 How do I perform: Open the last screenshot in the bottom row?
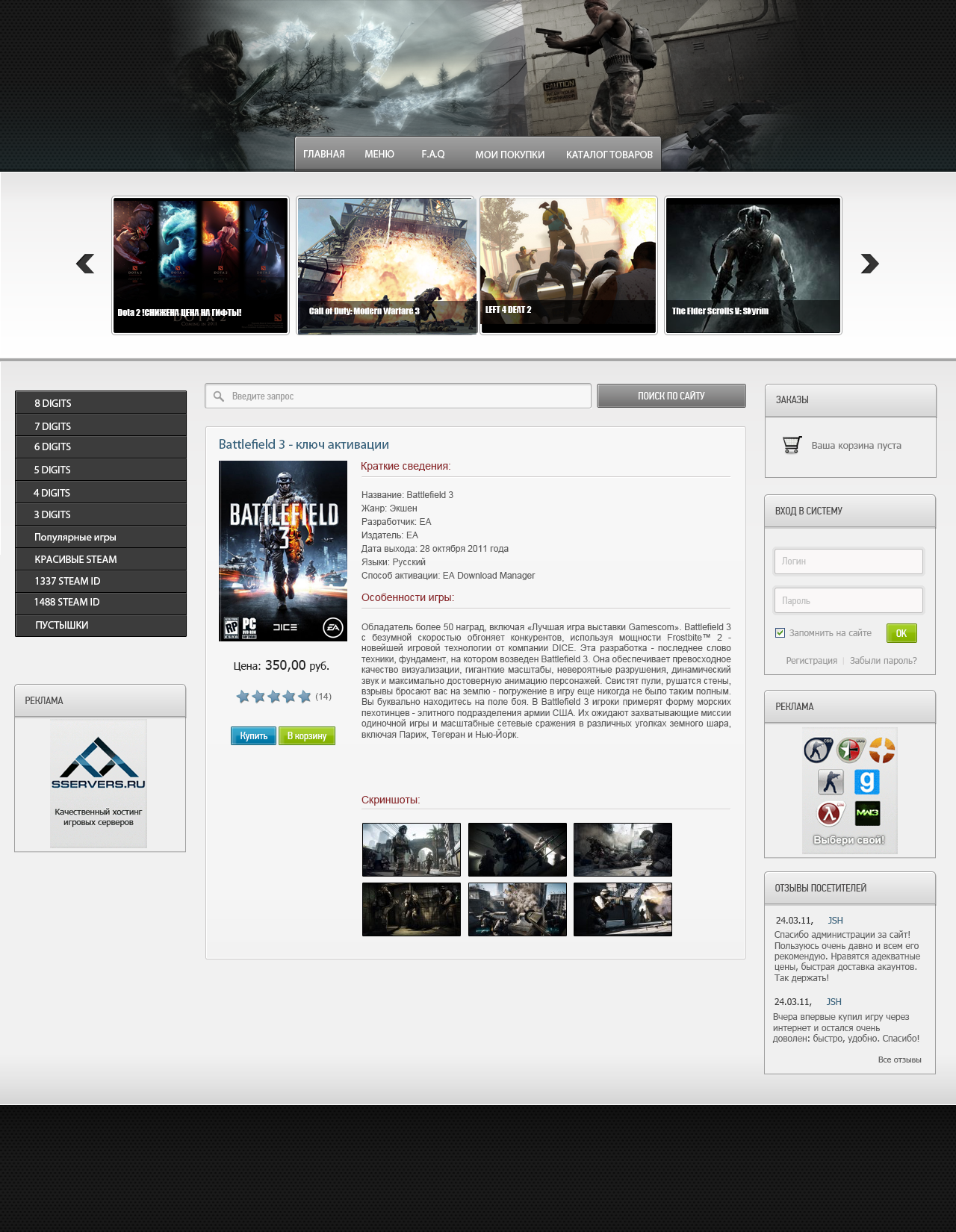point(623,909)
